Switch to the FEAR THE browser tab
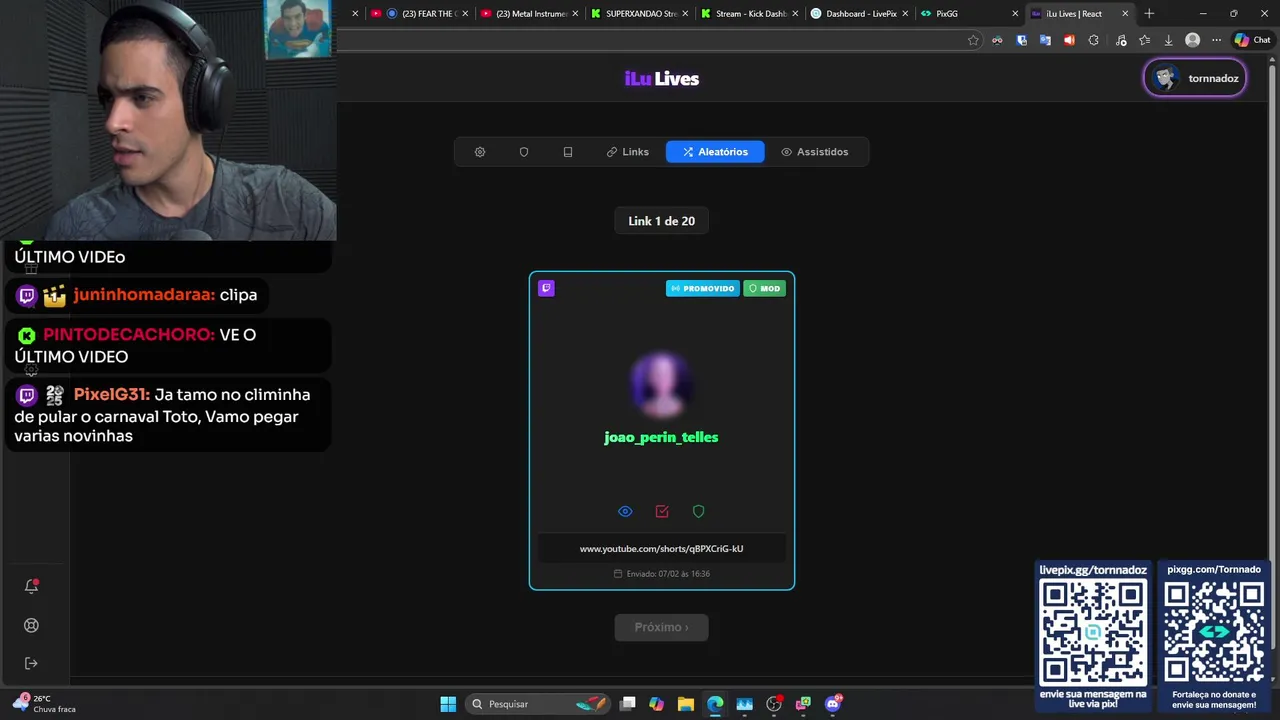The width and height of the screenshot is (1280, 720). 420,14
